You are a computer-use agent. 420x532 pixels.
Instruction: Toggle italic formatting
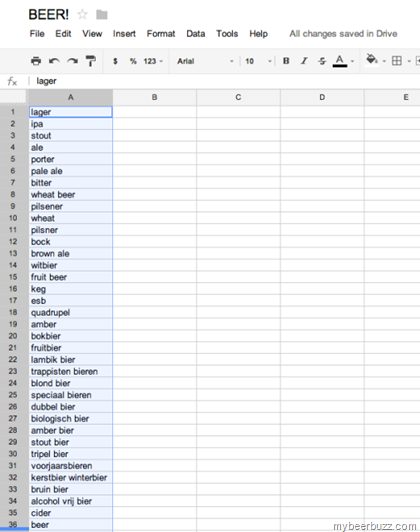304,61
